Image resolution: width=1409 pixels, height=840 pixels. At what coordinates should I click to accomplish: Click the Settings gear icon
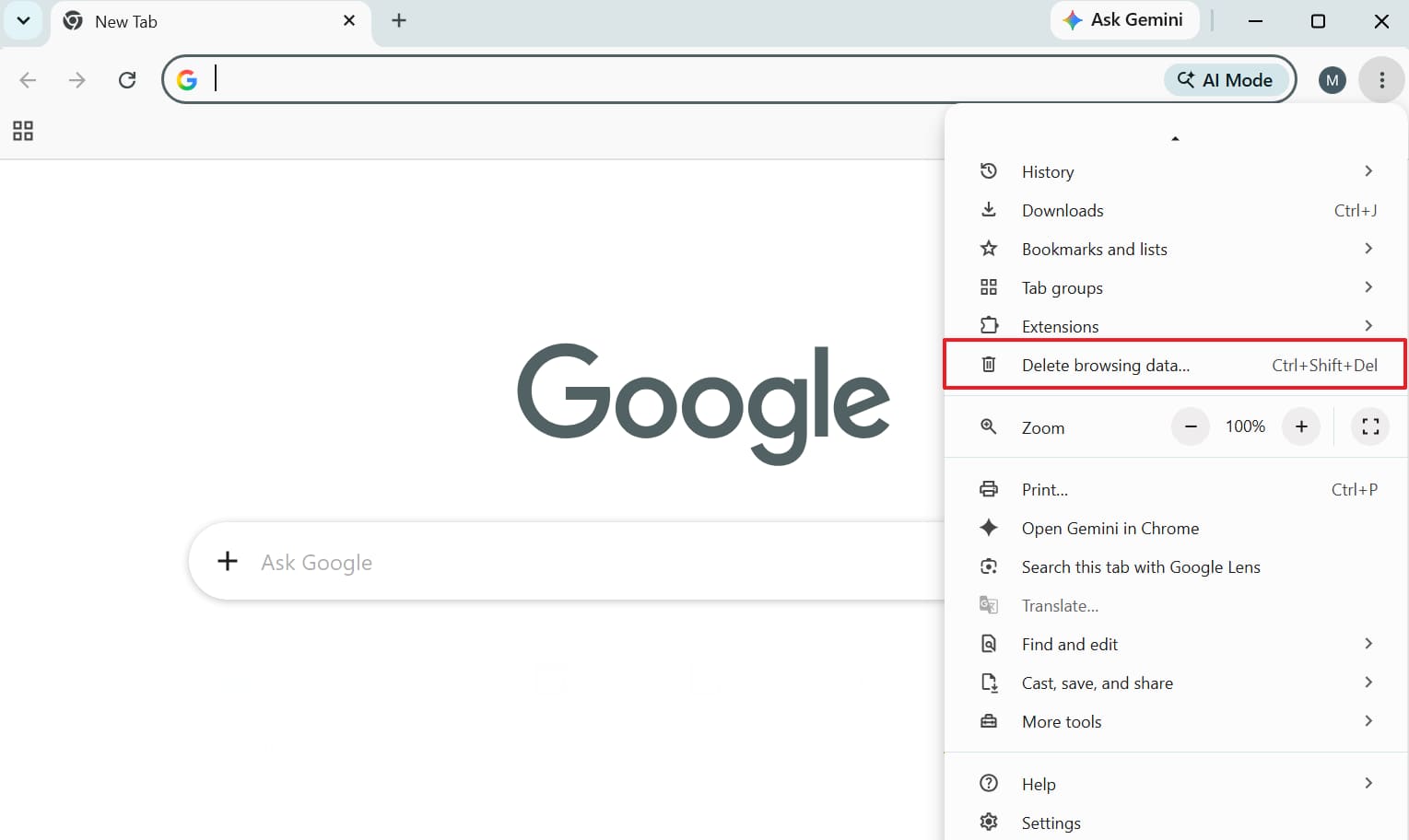[x=989, y=822]
